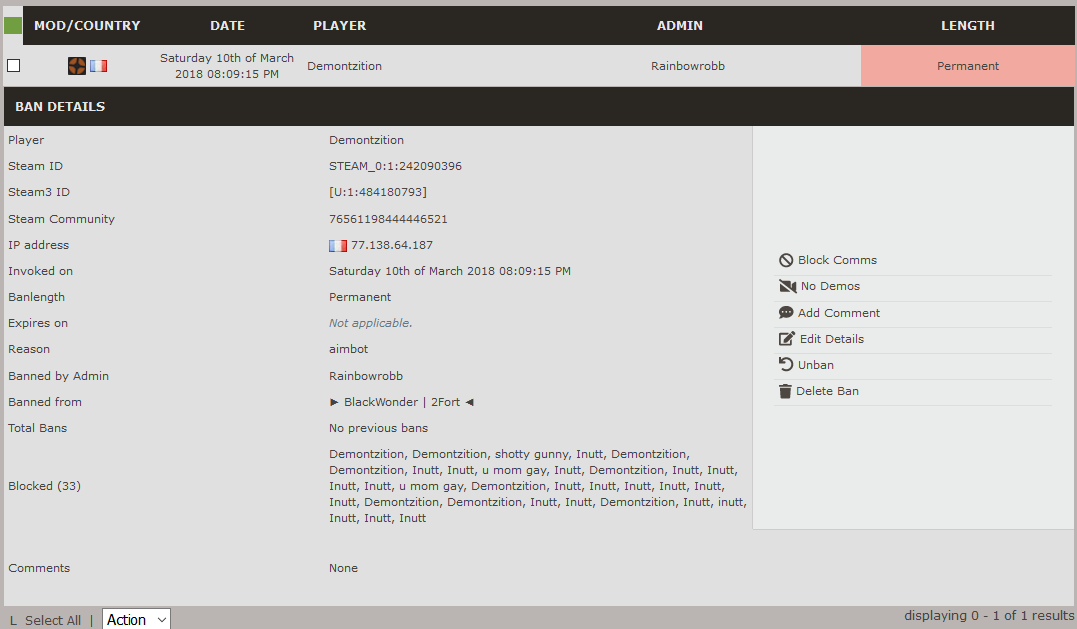Click Banlength value Permanent
The image size is (1077, 629).
360,297
